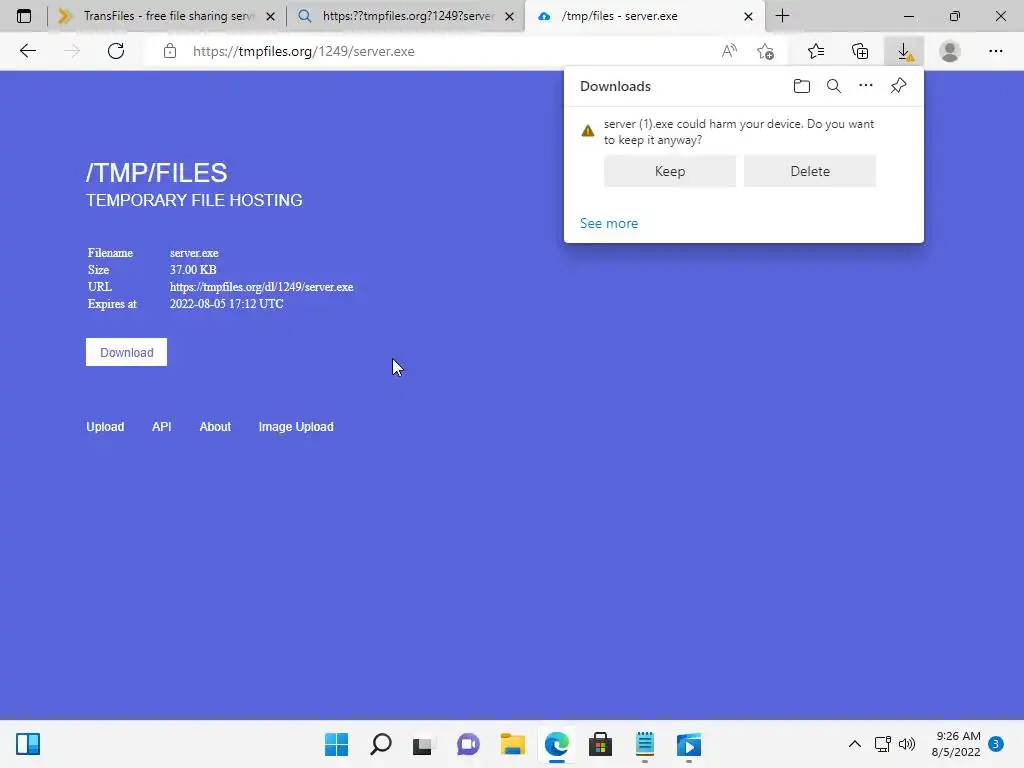Open the profile avatar icon
1024x768 pixels.
point(950,51)
